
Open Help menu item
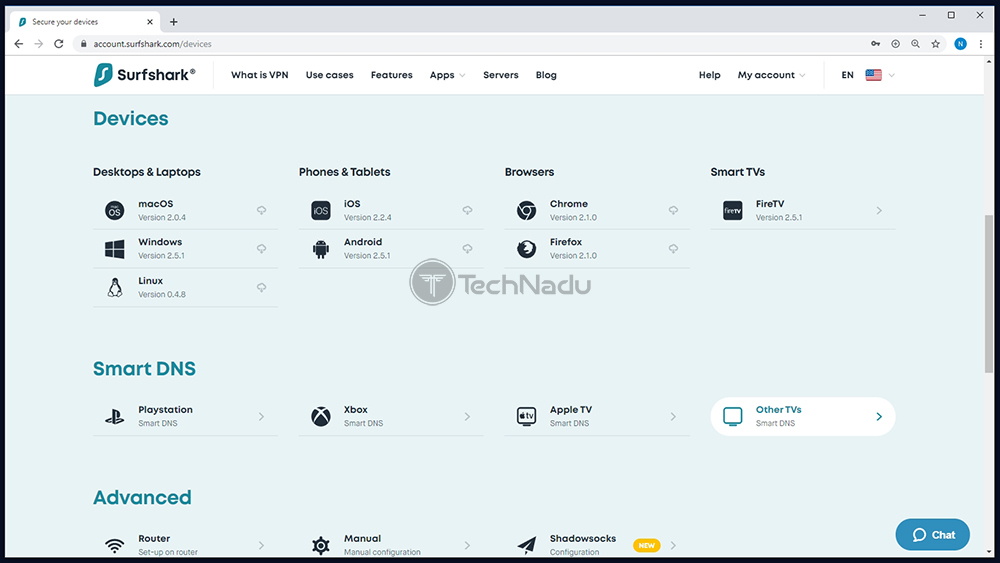[709, 75]
